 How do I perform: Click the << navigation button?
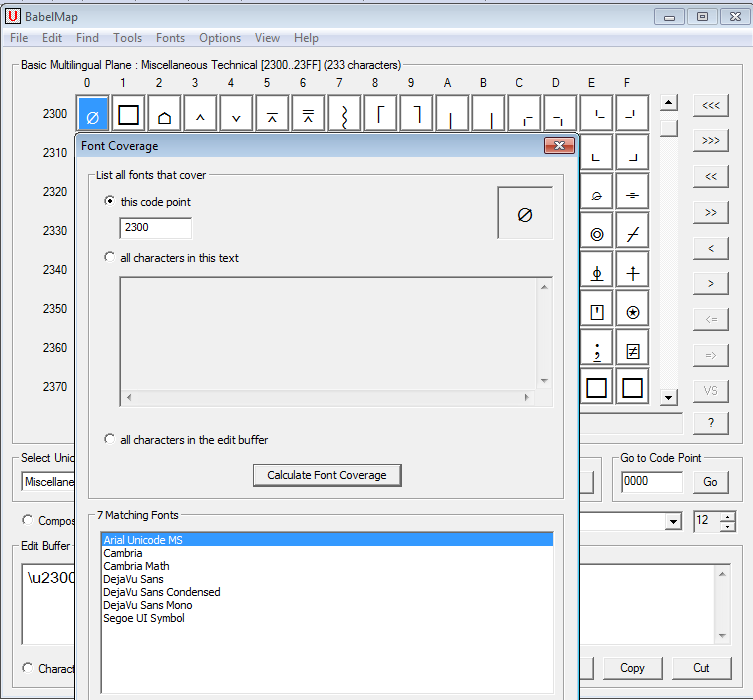point(711,177)
